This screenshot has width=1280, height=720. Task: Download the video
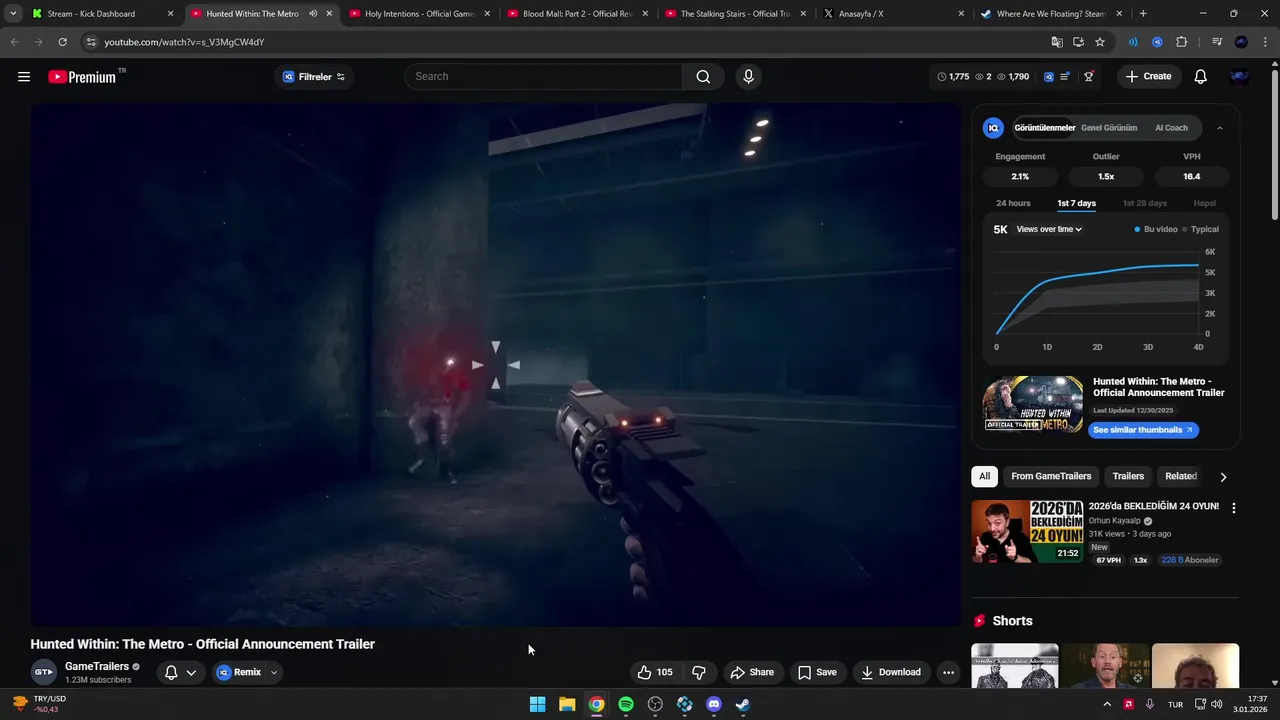tap(891, 672)
